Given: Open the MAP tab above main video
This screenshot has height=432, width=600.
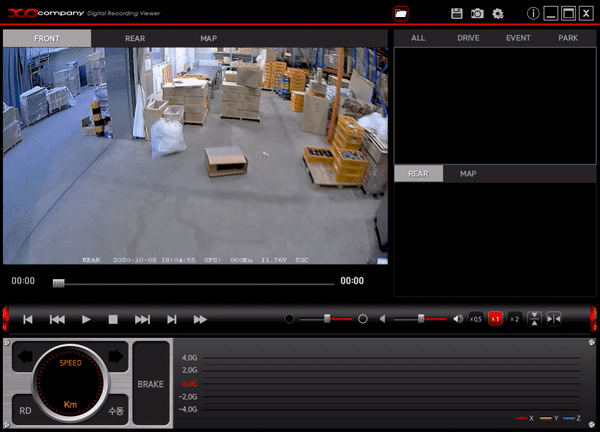Looking at the screenshot, I should [209, 38].
